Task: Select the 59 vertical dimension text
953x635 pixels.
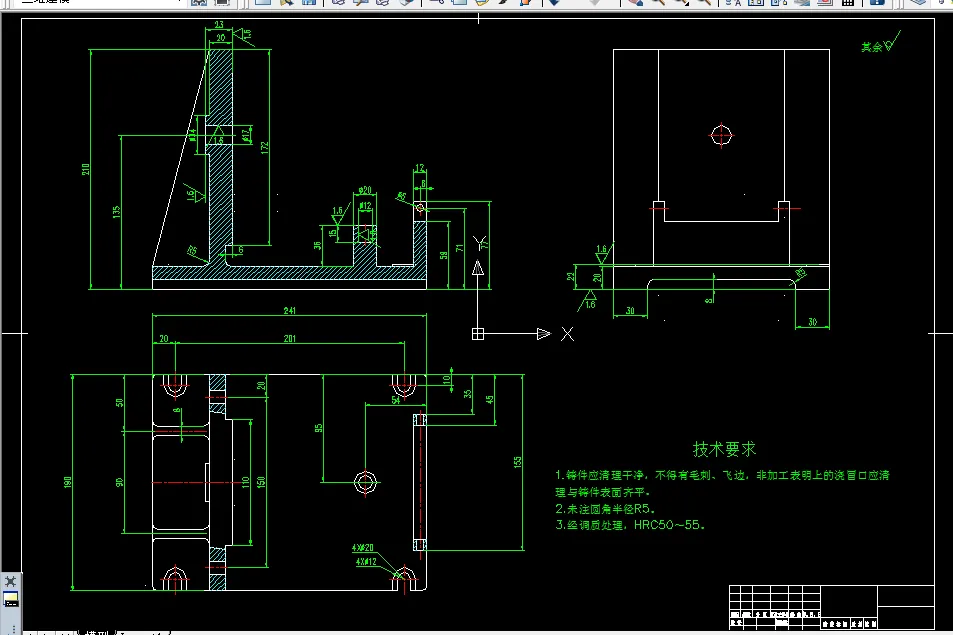Action: (444, 255)
